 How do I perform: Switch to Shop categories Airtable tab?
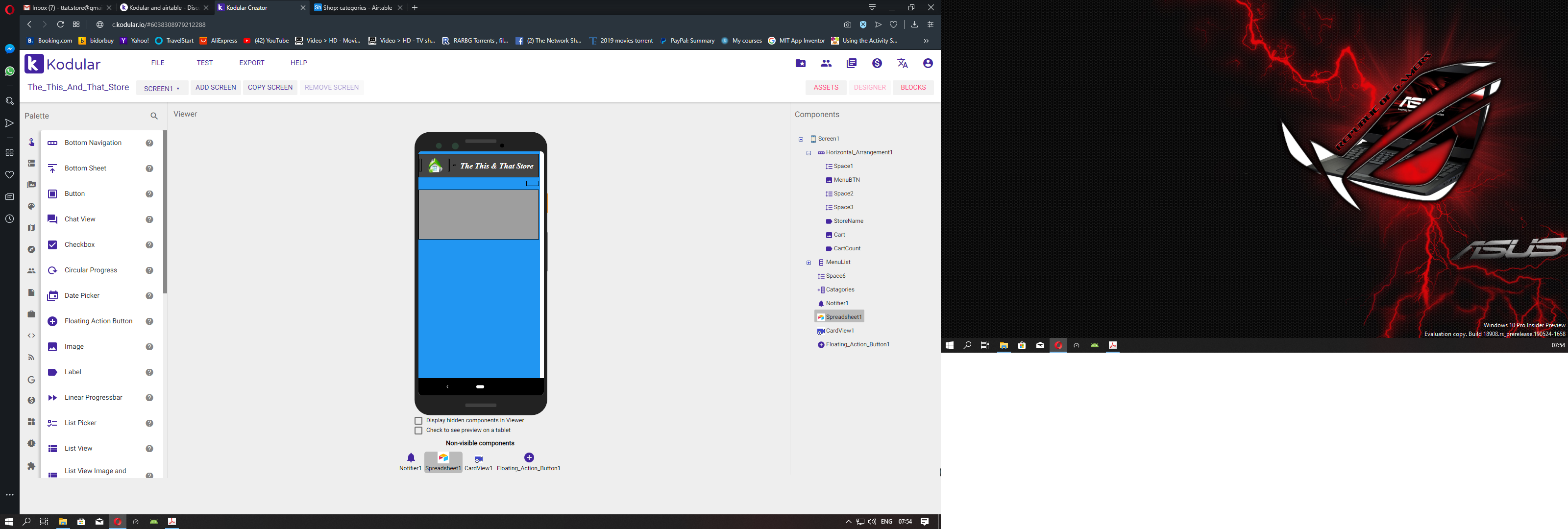(359, 8)
